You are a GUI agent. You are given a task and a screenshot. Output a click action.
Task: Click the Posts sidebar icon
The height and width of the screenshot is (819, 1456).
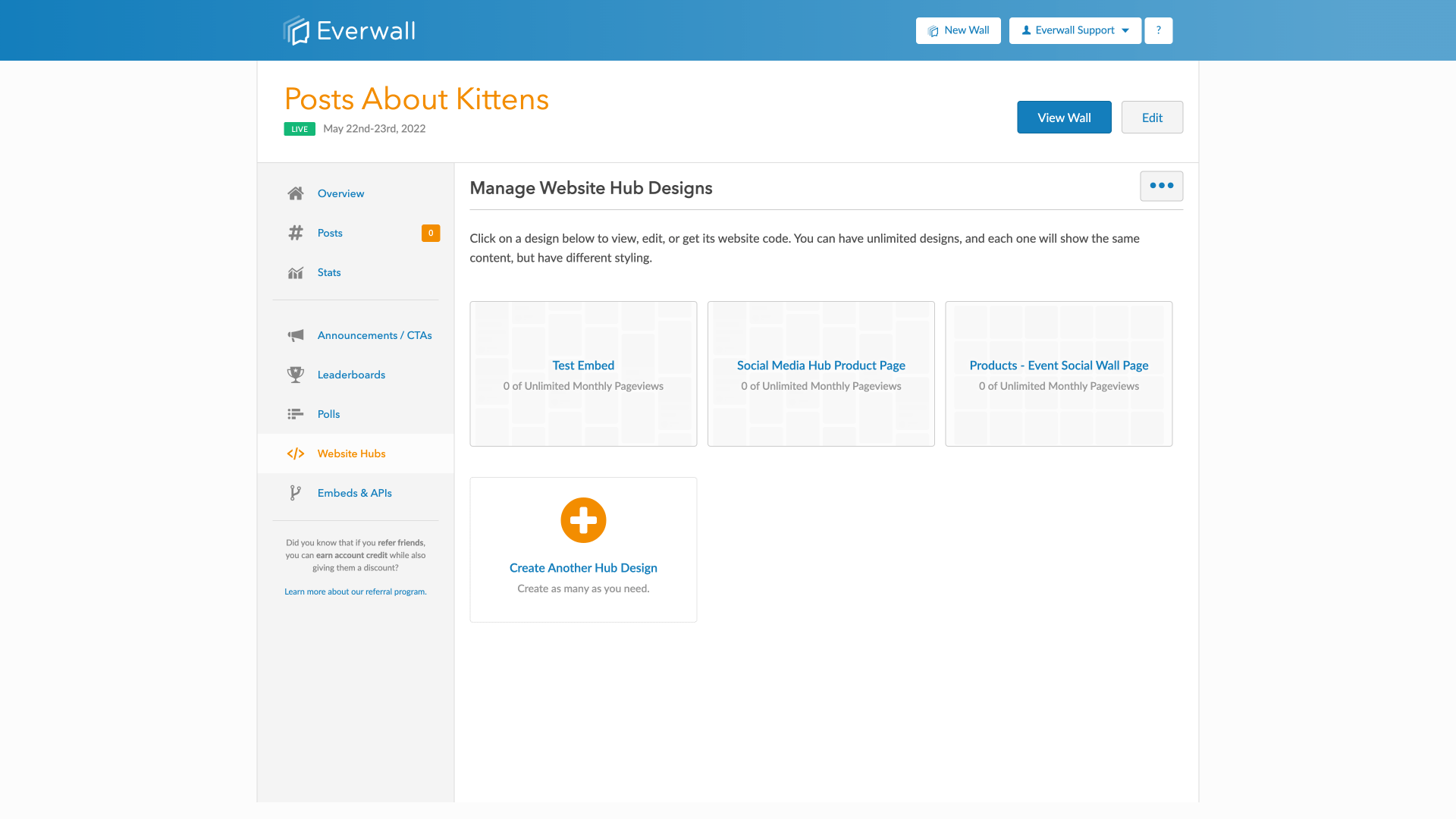(x=294, y=232)
